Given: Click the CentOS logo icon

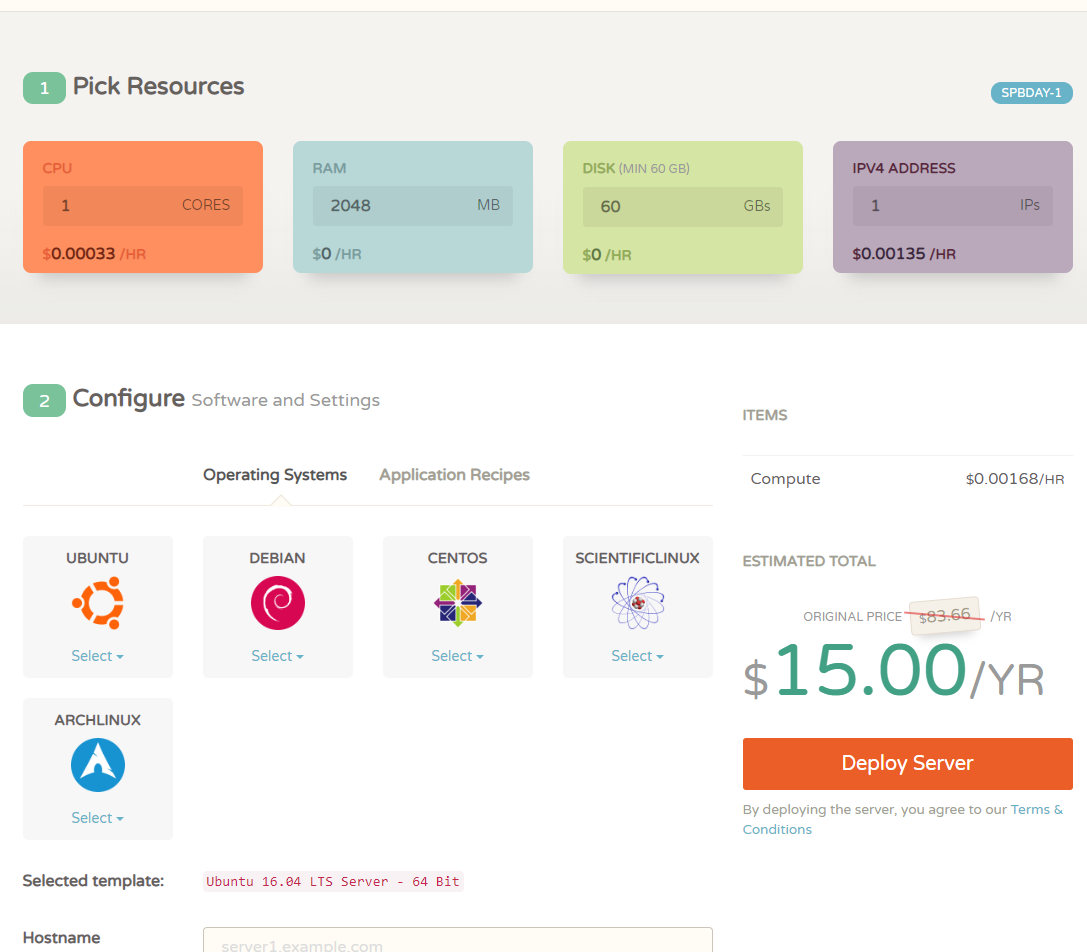Looking at the screenshot, I should [457, 603].
